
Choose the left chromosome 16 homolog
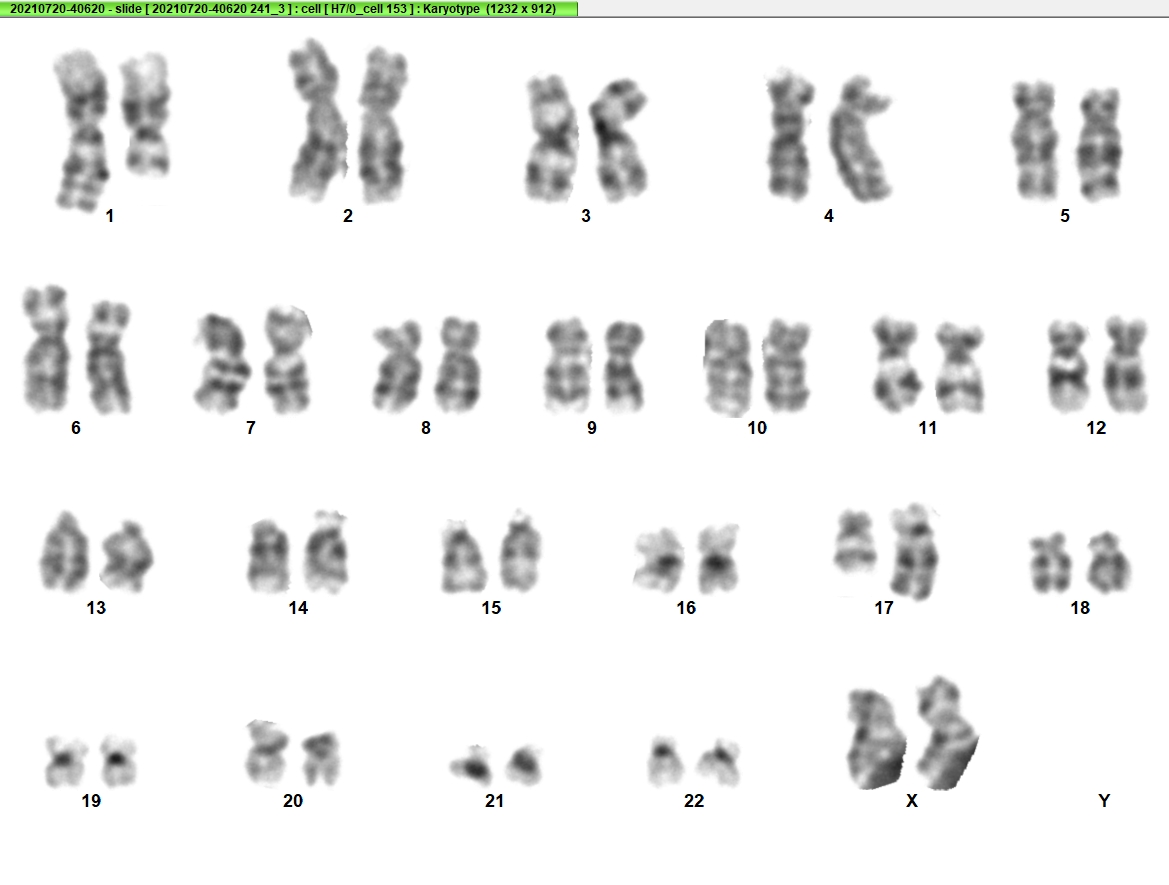pos(659,559)
